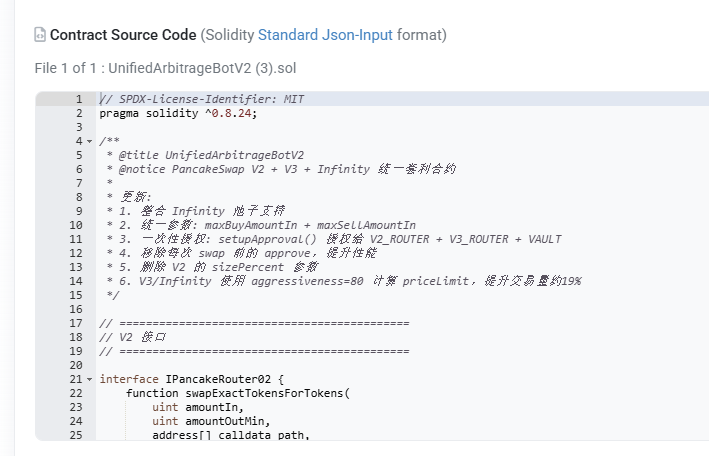Click the swap approve comment on line 12

pos(242,253)
